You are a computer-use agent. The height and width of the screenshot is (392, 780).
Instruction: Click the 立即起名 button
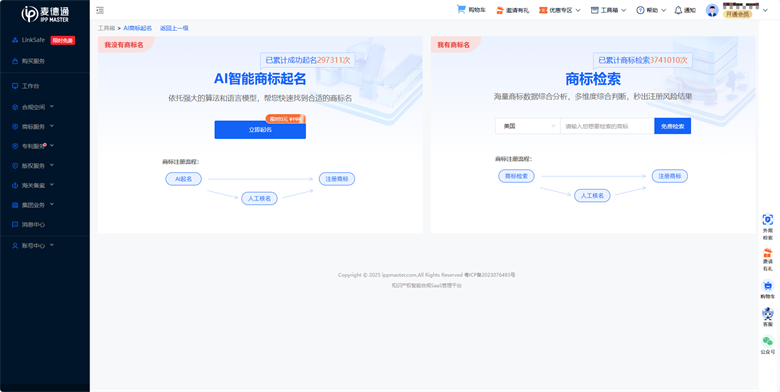click(260, 130)
